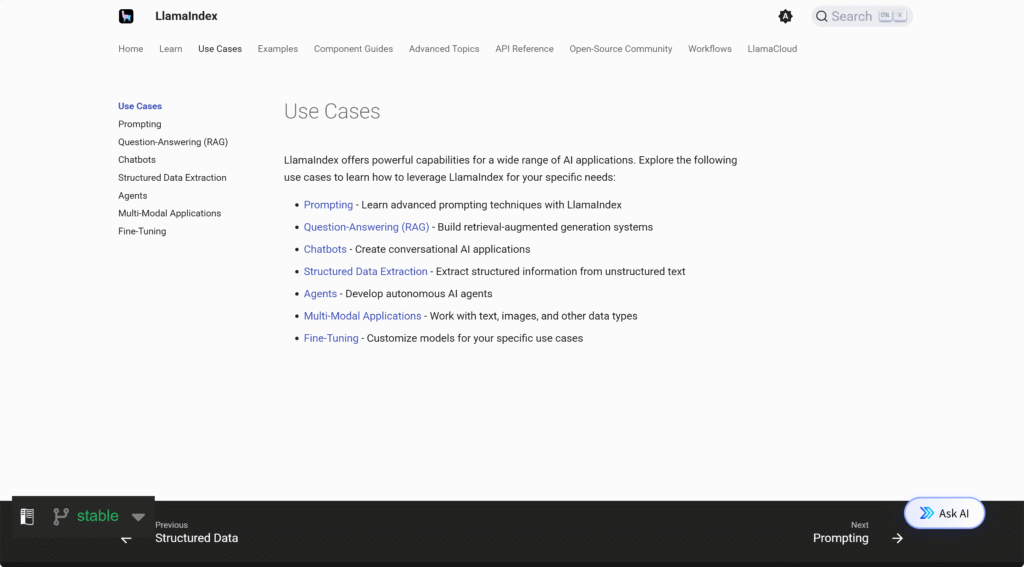Go to the LlamaCloud tab
Image resolution: width=1024 pixels, height=567 pixels.
(x=772, y=49)
